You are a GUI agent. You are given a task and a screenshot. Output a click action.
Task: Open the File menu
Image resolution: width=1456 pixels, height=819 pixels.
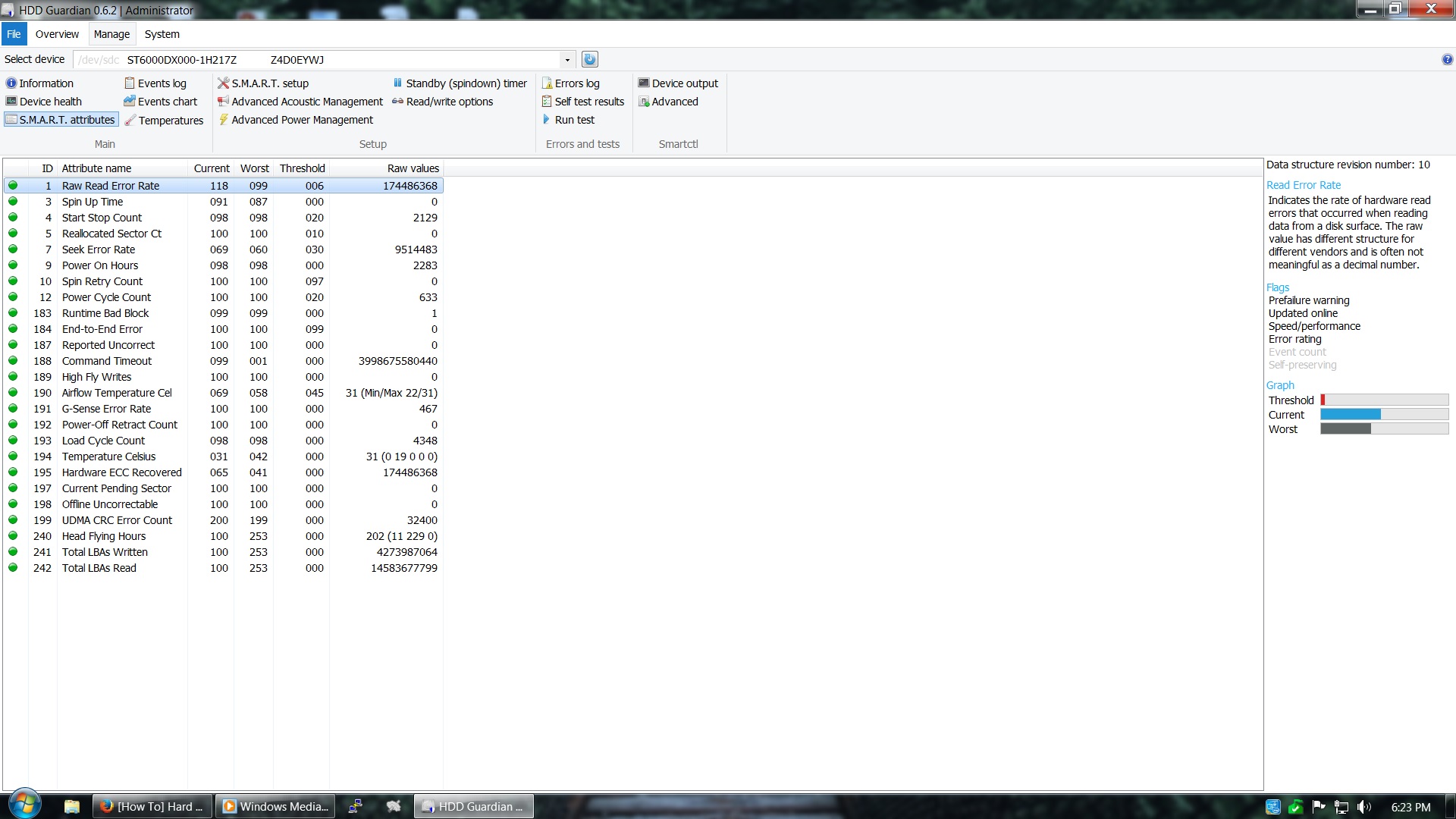tap(14, 34)
